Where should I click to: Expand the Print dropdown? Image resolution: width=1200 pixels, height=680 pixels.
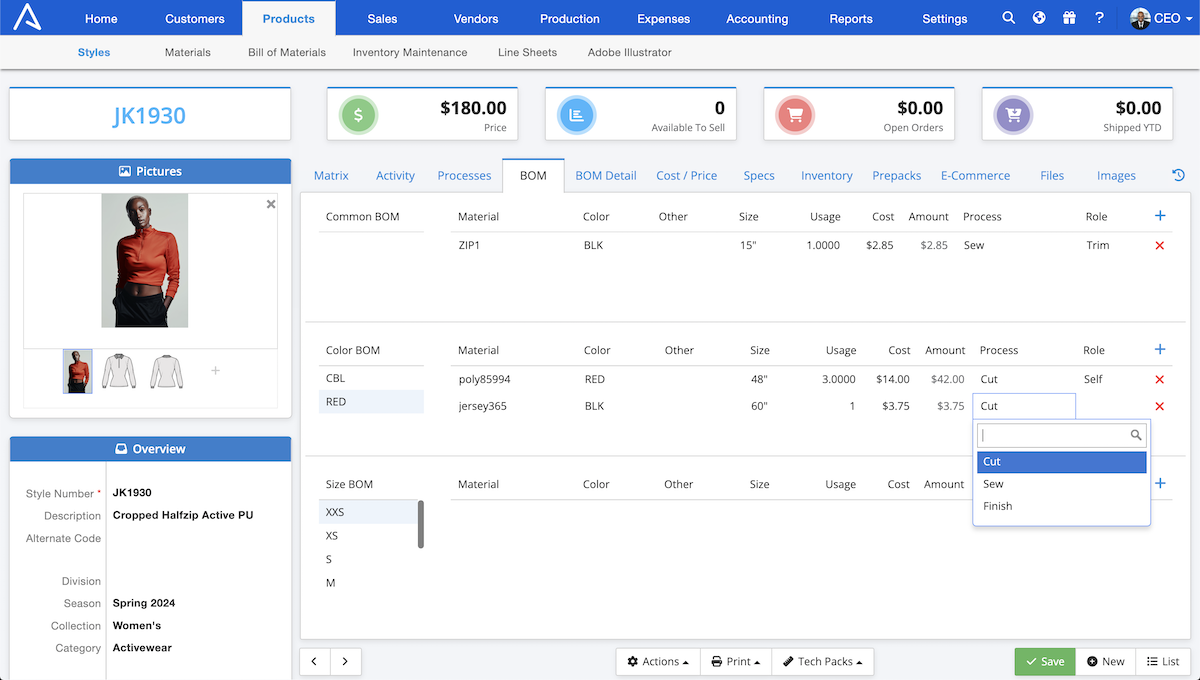735,661
